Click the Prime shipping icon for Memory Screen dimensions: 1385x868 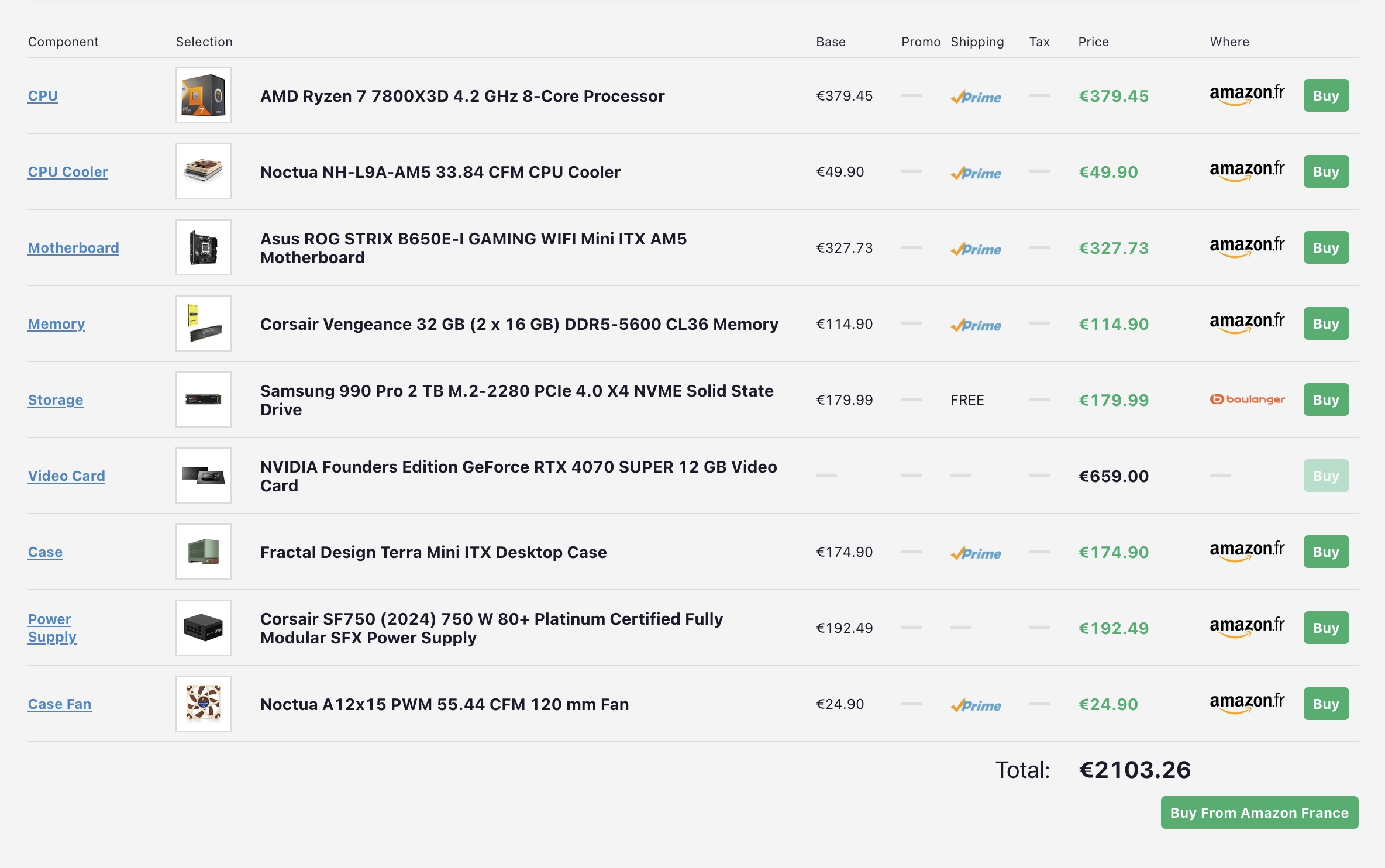[976, 325]
